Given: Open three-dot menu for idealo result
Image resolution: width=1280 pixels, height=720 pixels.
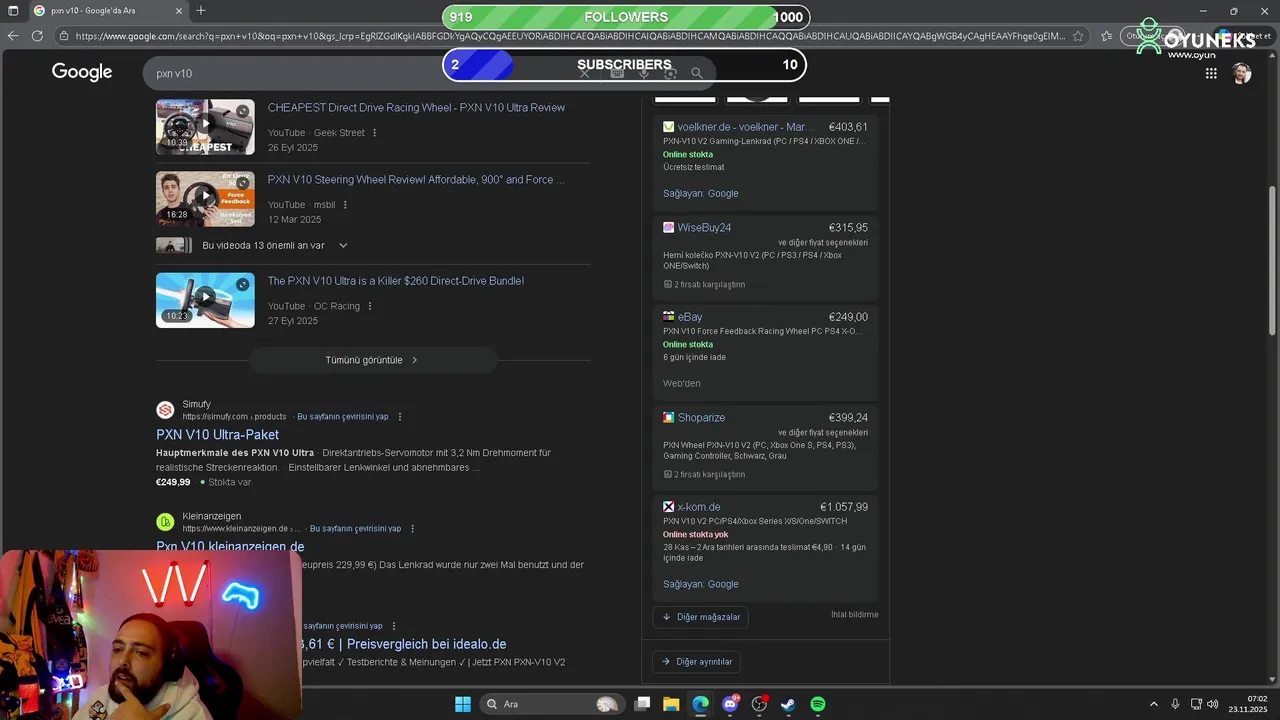Looking at the screenshot, I should click(394, 626).
